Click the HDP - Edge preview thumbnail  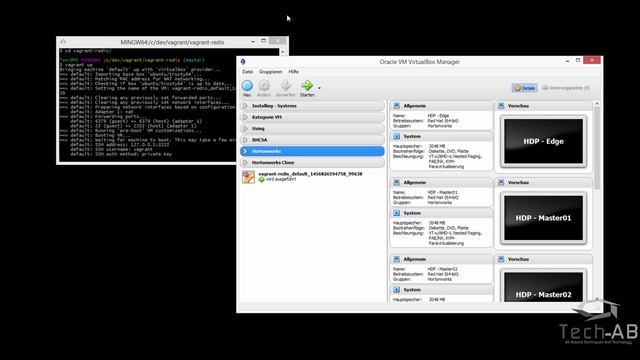click(543, 141)
